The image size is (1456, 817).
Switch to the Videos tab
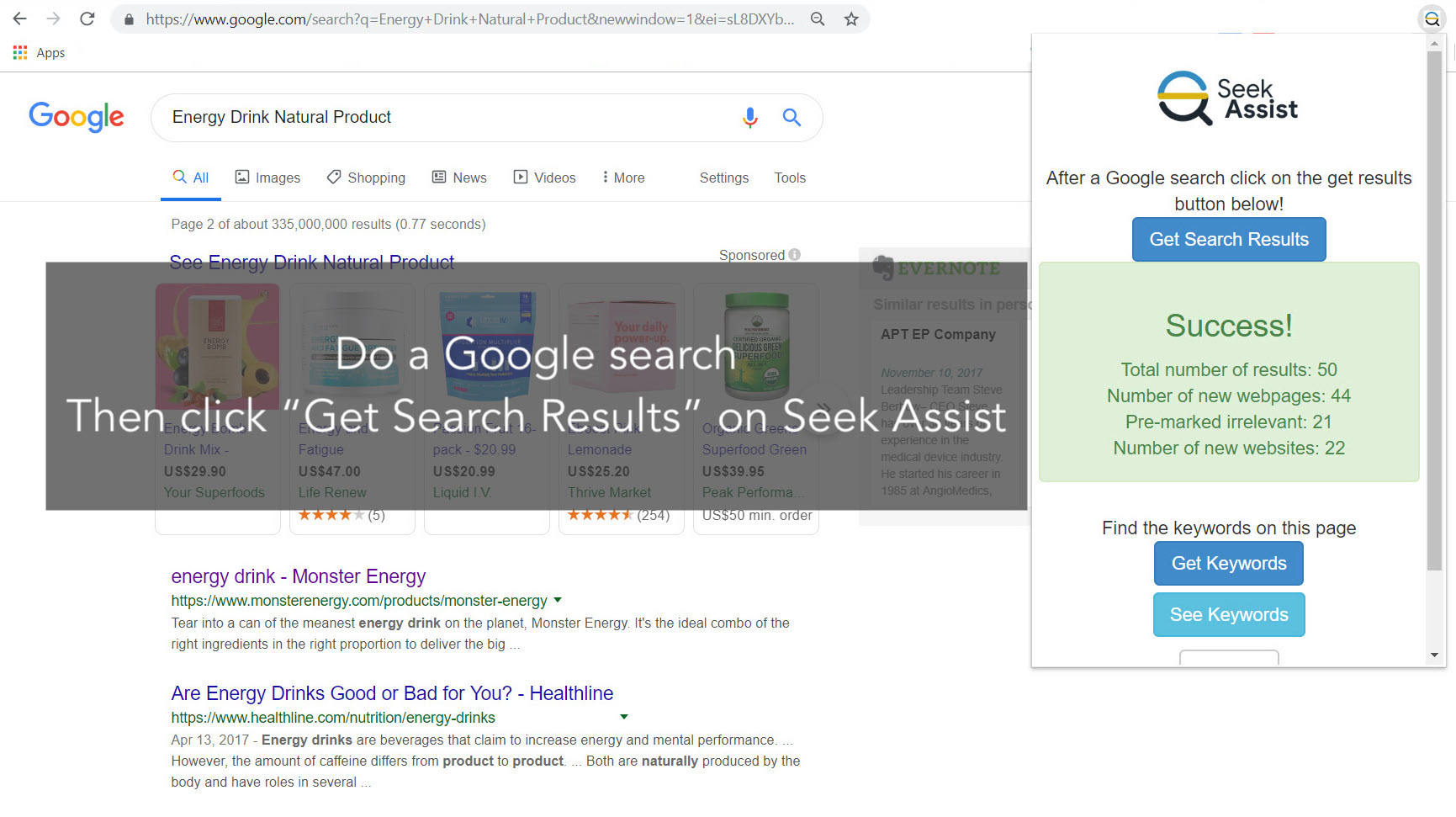pos(545,178)
